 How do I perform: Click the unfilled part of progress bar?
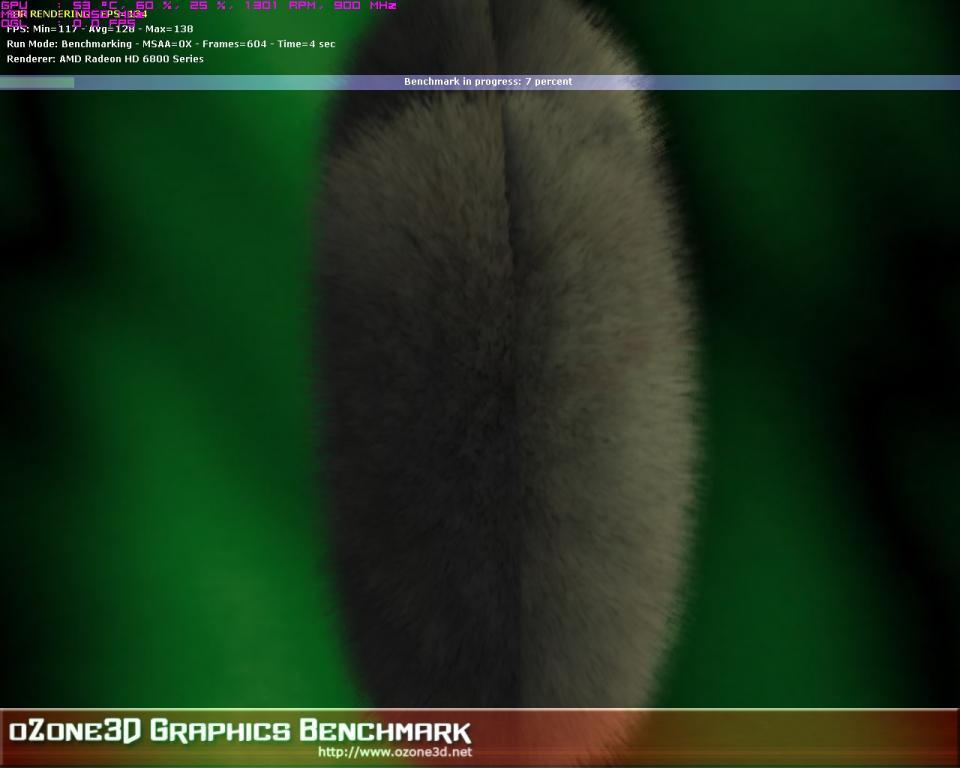point(517,82)
